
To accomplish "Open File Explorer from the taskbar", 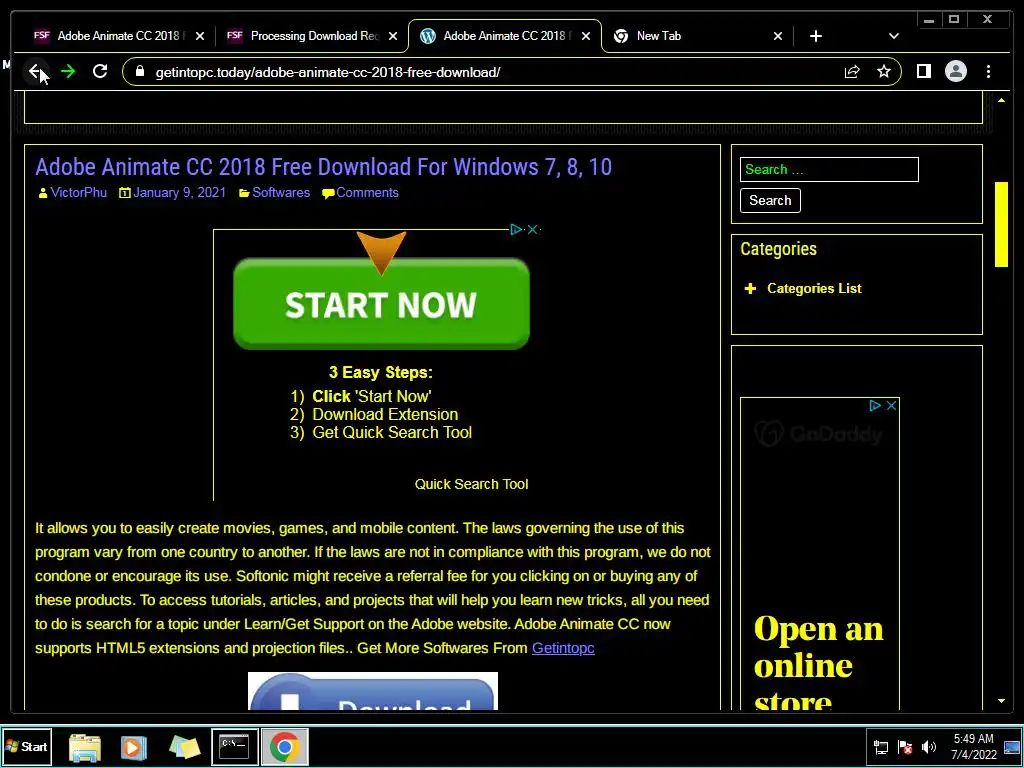I will click(x=85, y=747).
